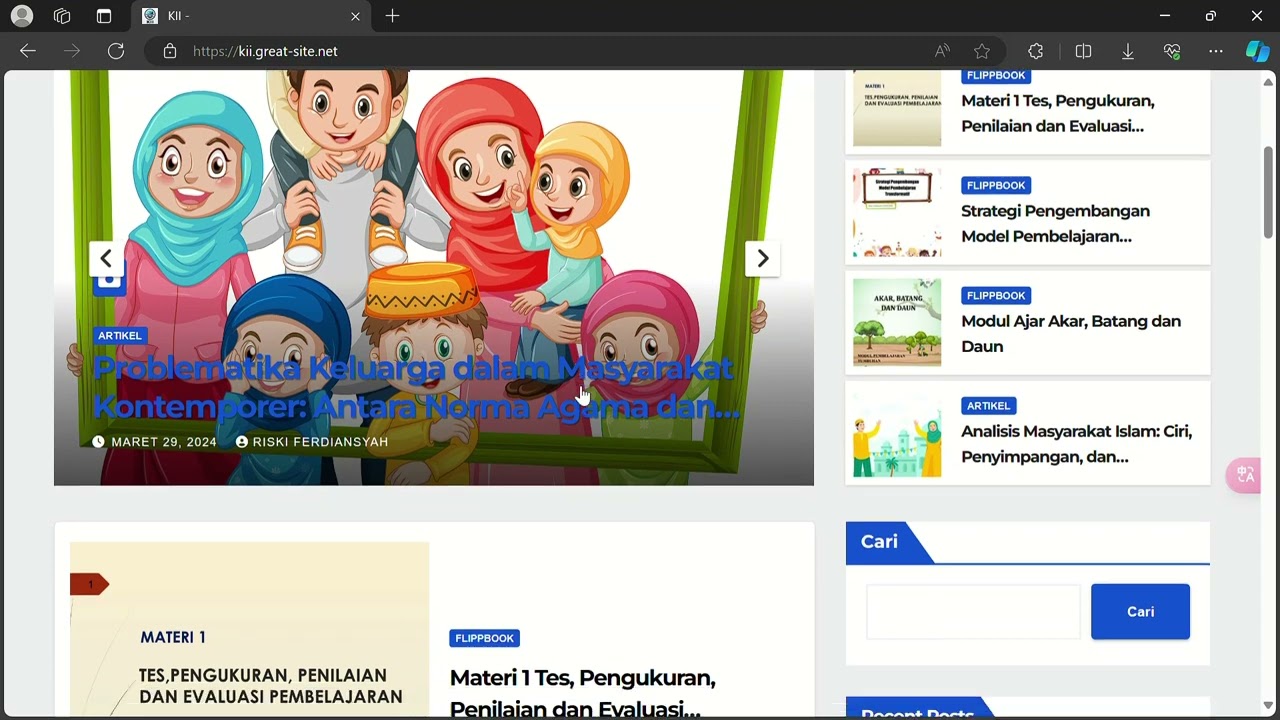
Task: Click ARTIKEL badge above Analisis Masyarakat Islam
Action: click(x=988, y=406)
